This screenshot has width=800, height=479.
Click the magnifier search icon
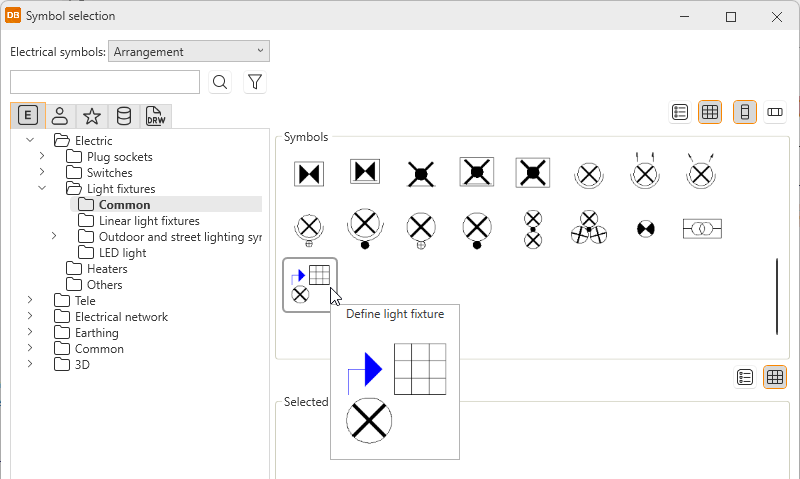click(221, 82)
